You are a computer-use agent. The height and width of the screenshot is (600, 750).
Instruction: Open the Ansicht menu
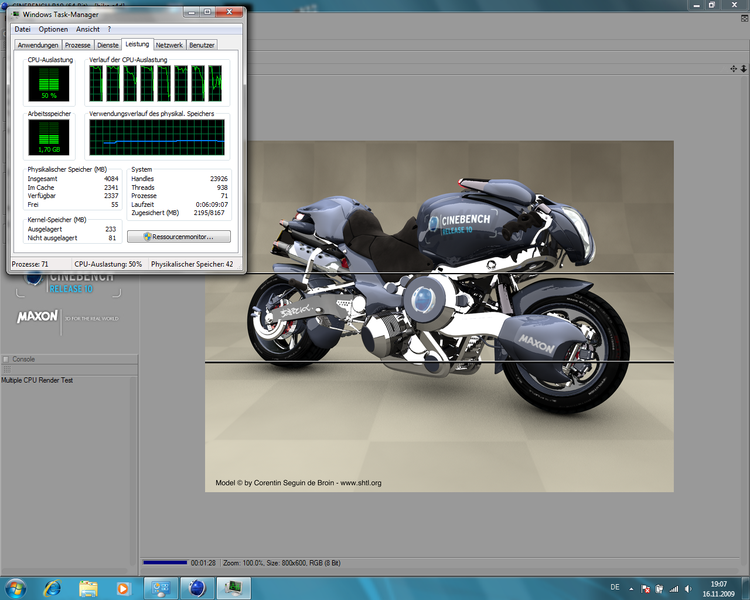(x=88, y=29)
